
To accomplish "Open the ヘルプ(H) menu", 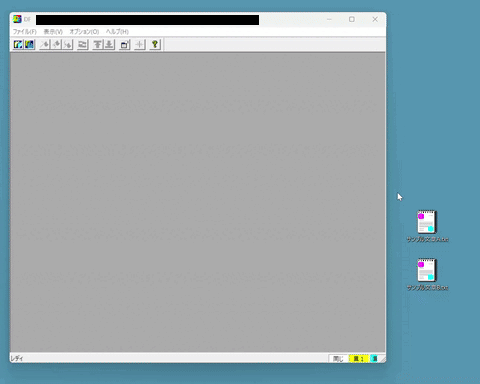I will (117, 32).
